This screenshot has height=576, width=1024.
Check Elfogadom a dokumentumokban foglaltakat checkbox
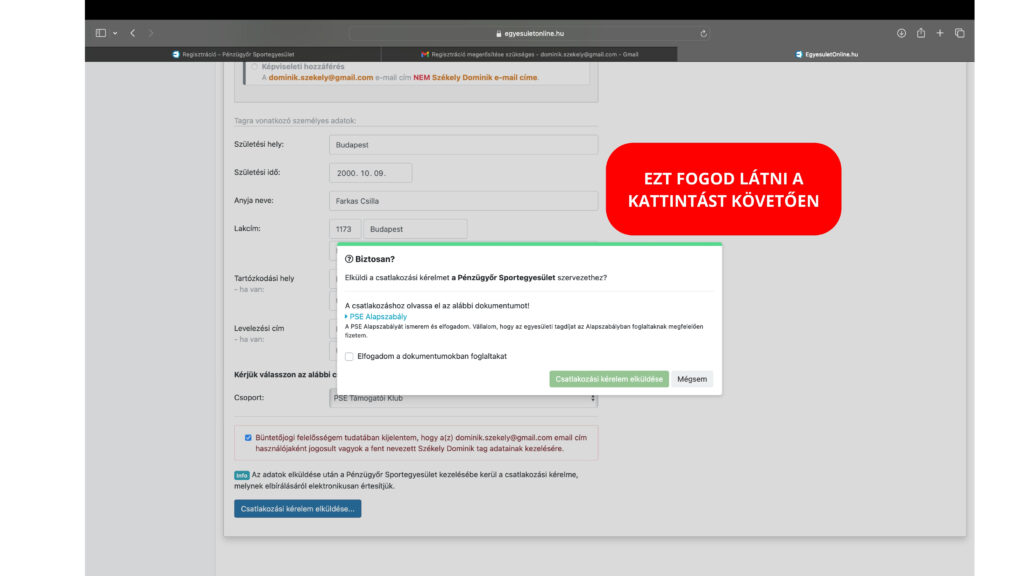coord(349,357)
